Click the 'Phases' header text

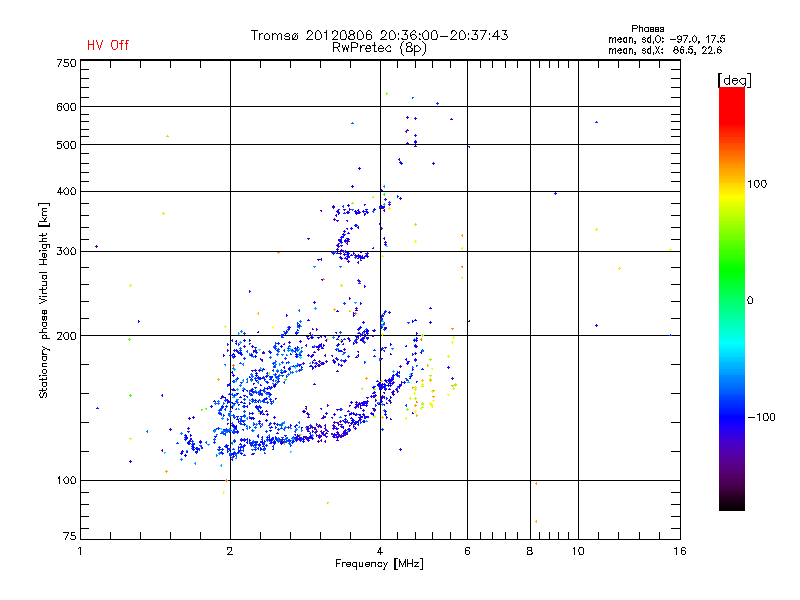click(647, 29)
